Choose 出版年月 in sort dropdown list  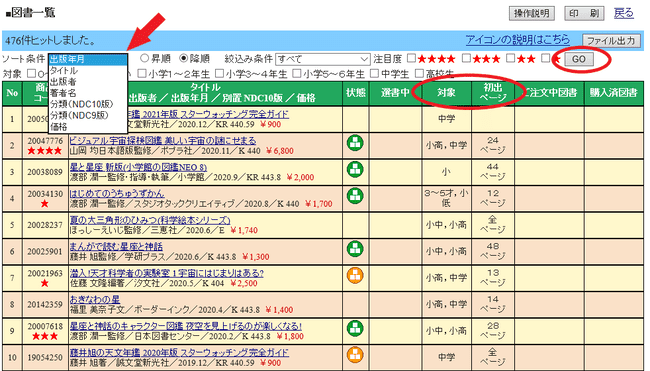coord(87,59)
